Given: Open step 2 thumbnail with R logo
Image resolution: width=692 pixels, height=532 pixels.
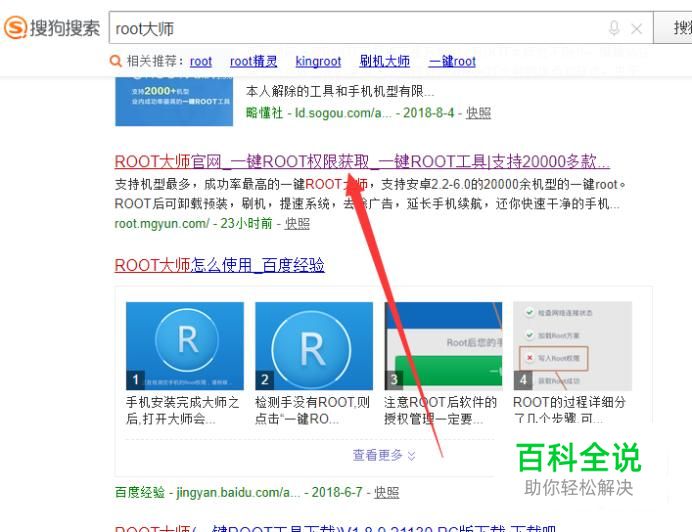Looking at the screenshot, I should [314, 346].
